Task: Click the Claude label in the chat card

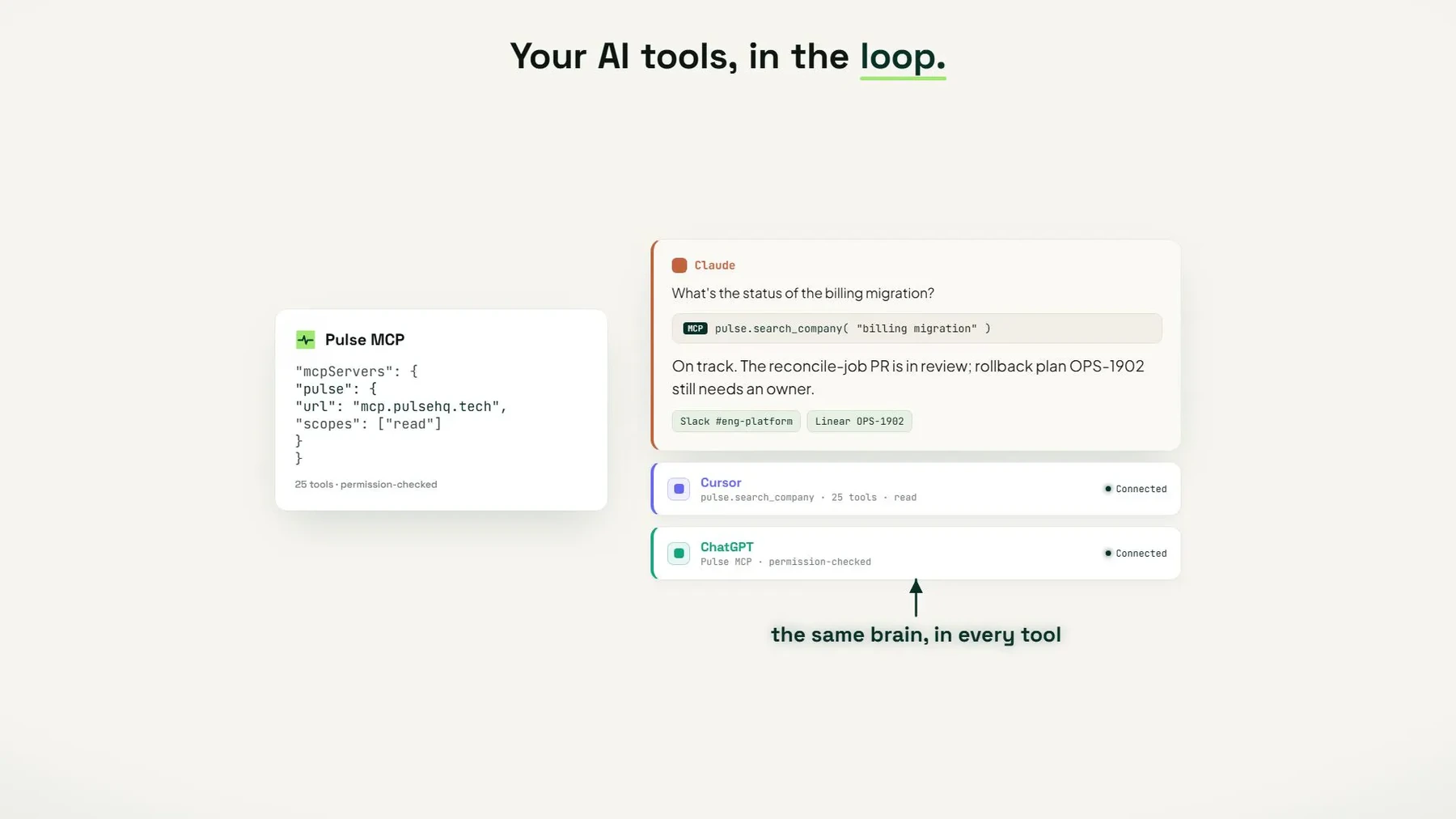Action: point(715,265)
